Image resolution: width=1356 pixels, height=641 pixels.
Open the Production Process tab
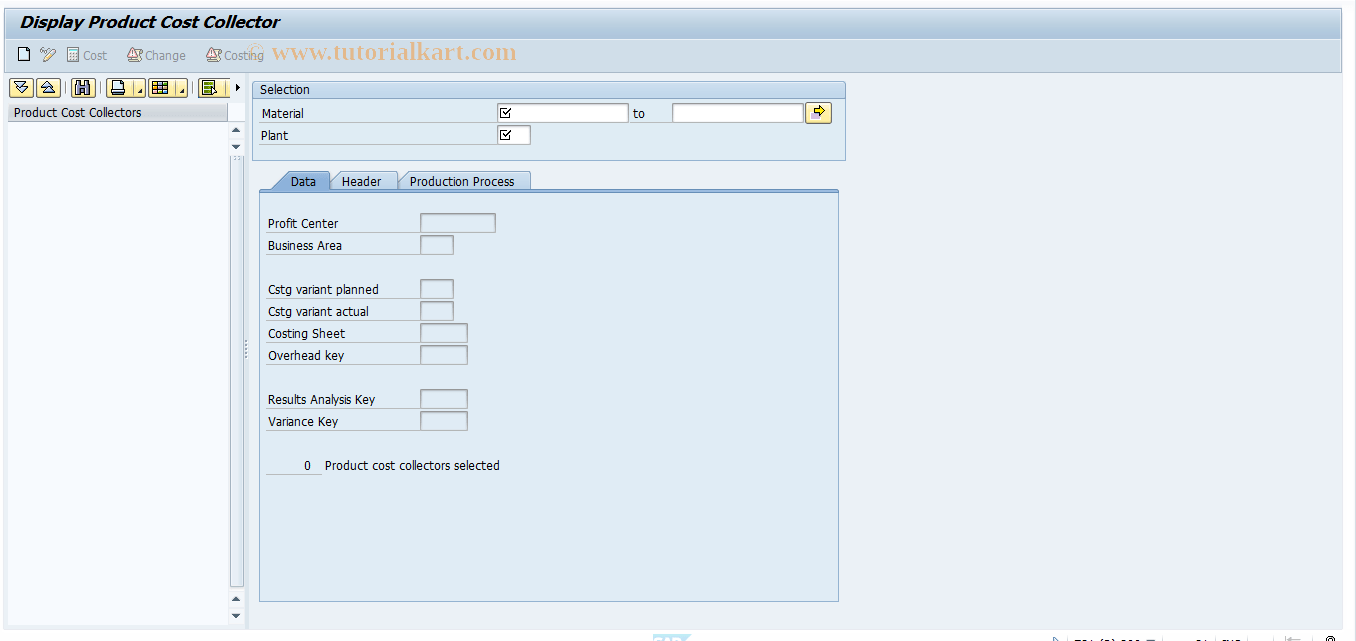point(465,181)
